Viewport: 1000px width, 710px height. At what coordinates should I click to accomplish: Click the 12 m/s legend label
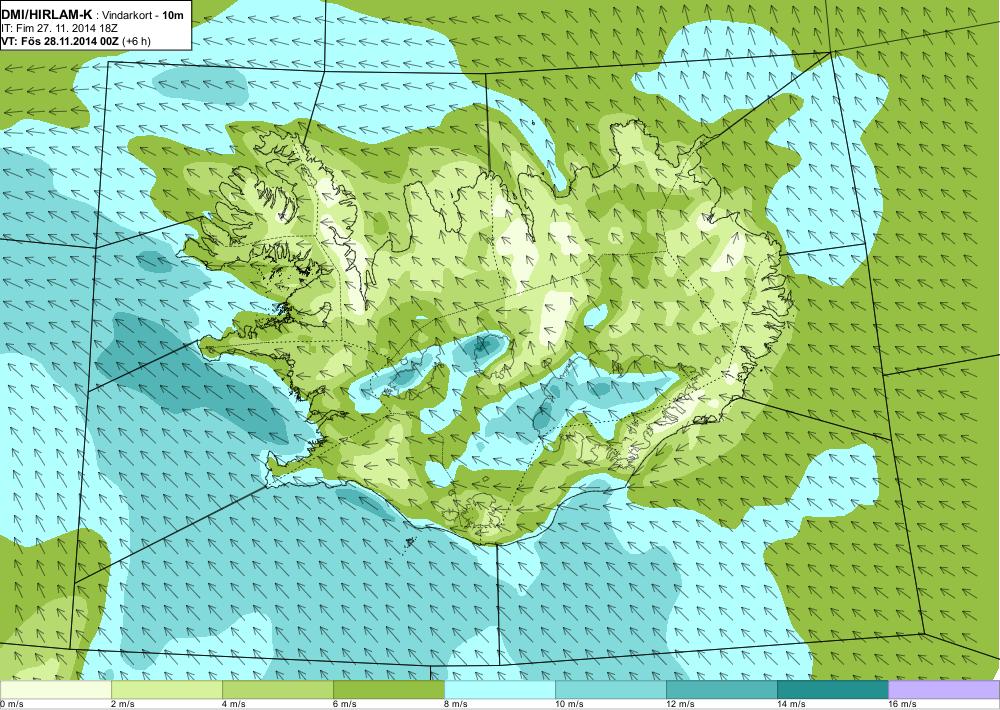click(680, 704)
